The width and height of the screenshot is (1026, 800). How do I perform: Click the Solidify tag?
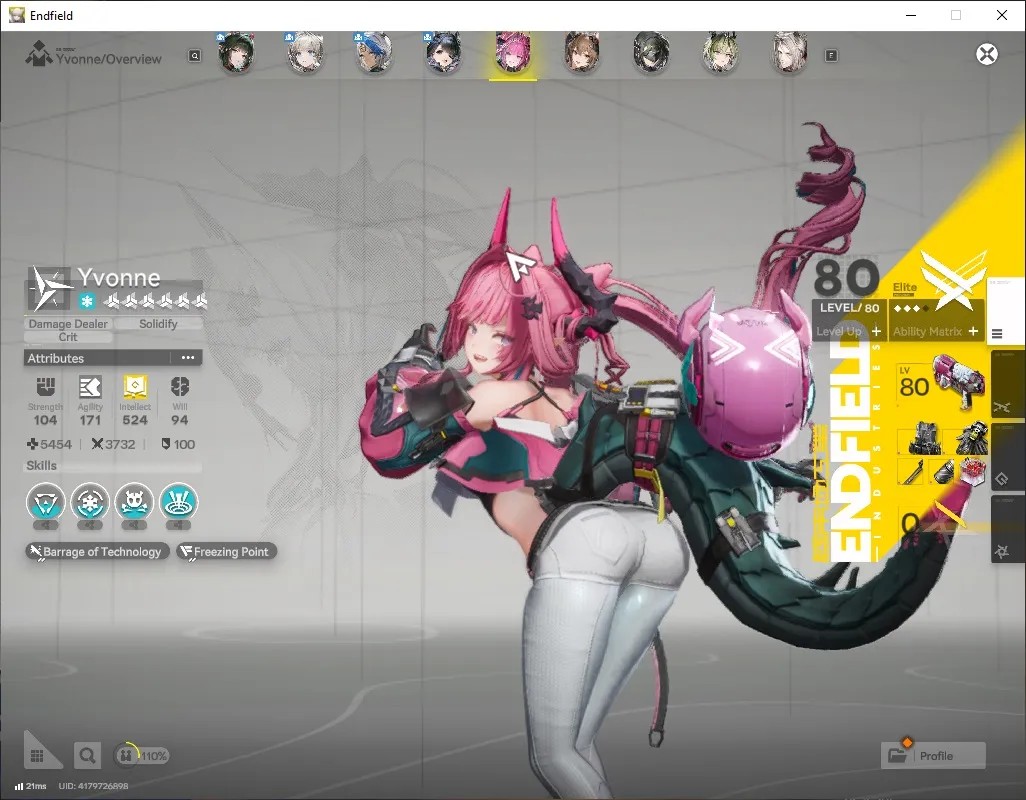coord(158,324)
